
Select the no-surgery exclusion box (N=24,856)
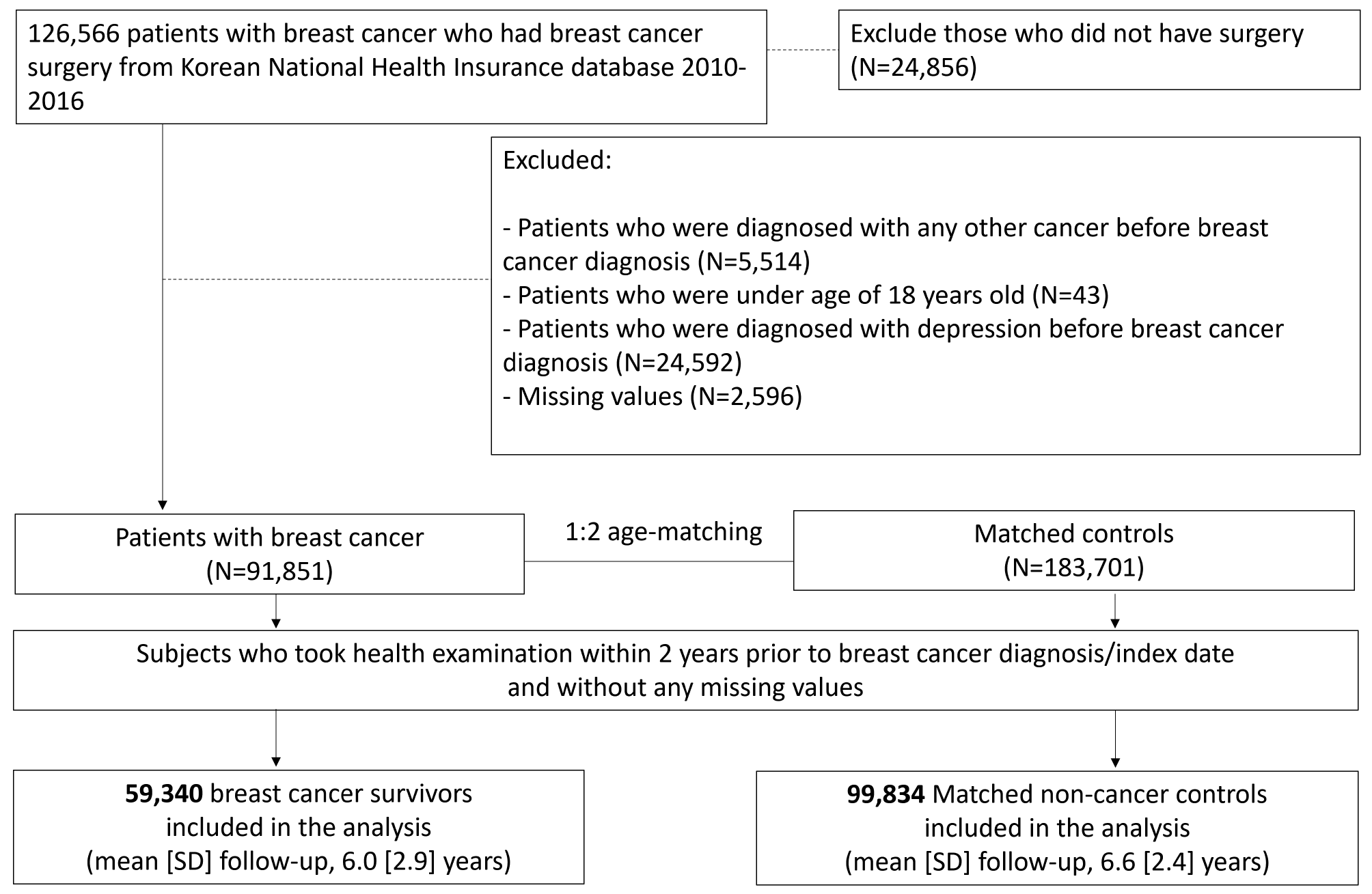pyautogui.click(x=1099, y=51)
